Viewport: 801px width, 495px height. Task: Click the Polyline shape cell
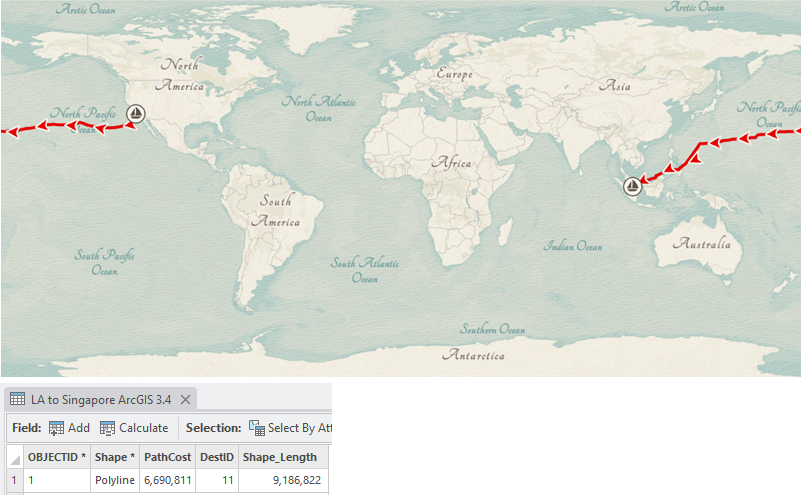tap(115, 480)
